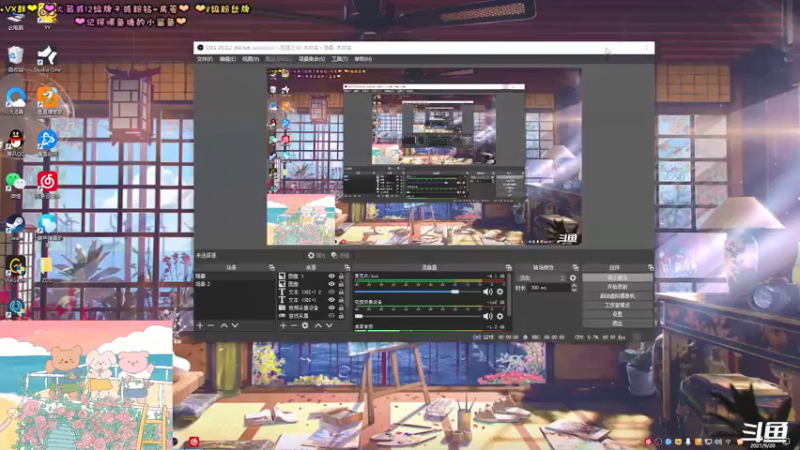Toggle Studio Mode button in Controls

[x=617, y=305]
